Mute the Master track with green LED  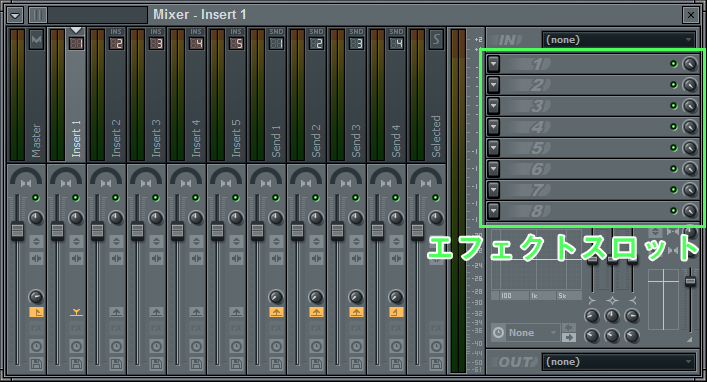click(36, 198)
